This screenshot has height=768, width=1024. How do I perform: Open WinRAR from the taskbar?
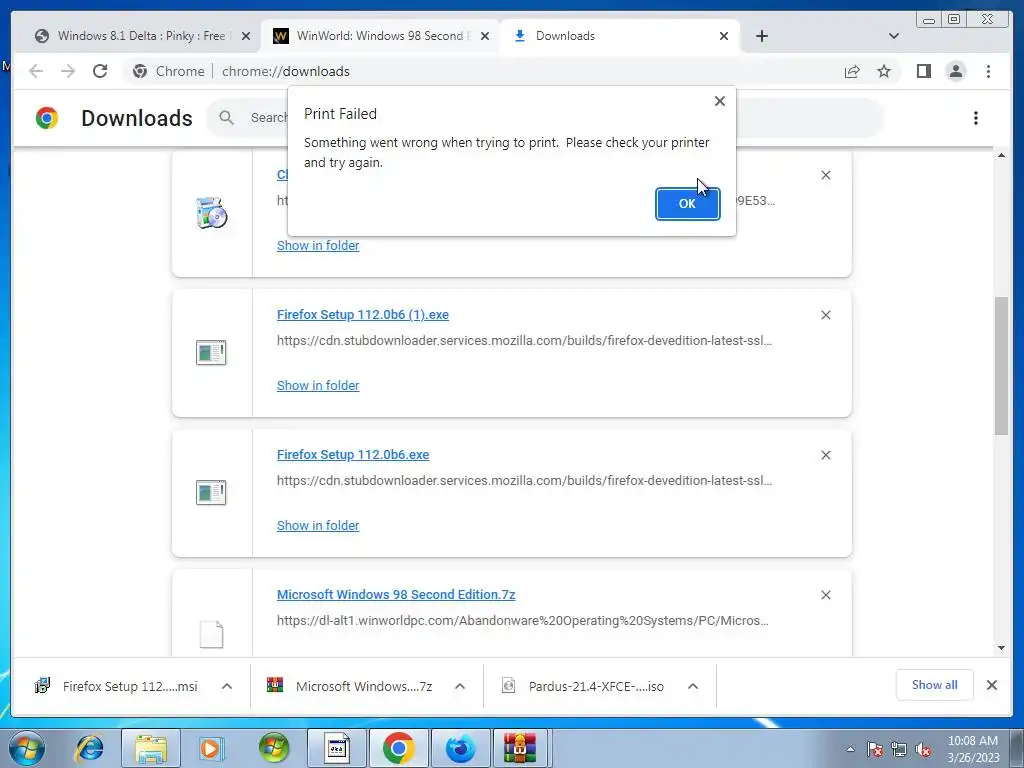tap(520, 748)
